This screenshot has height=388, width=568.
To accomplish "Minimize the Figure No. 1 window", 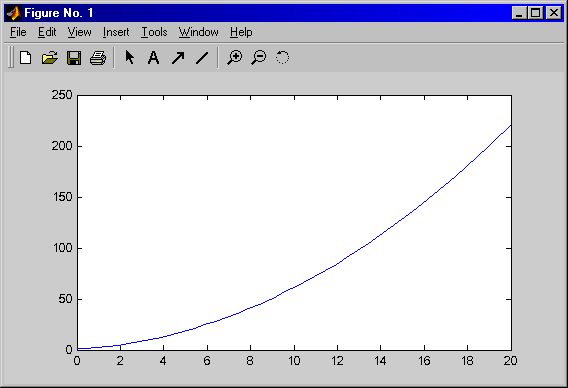I will (519, 13).
